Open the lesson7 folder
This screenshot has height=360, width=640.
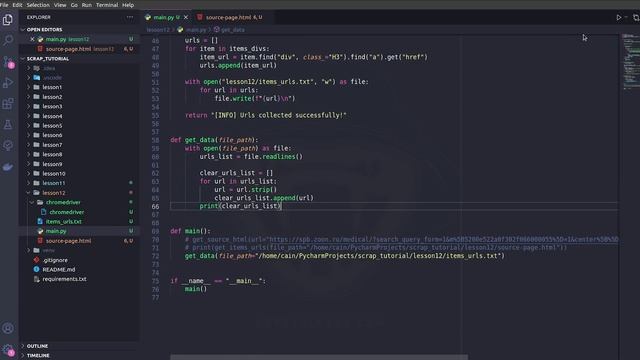click(52, 145)
